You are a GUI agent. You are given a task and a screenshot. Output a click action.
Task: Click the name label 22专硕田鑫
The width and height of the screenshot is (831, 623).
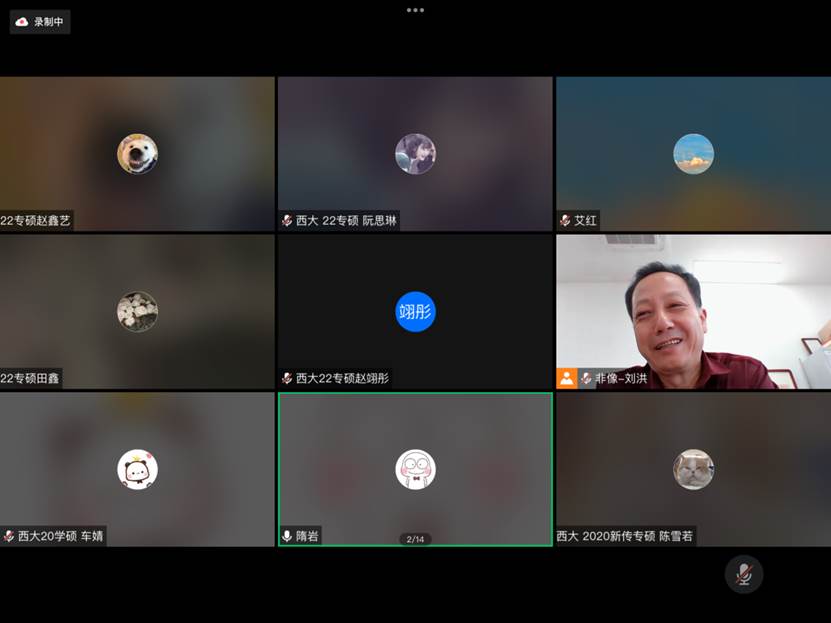point(31,378)
